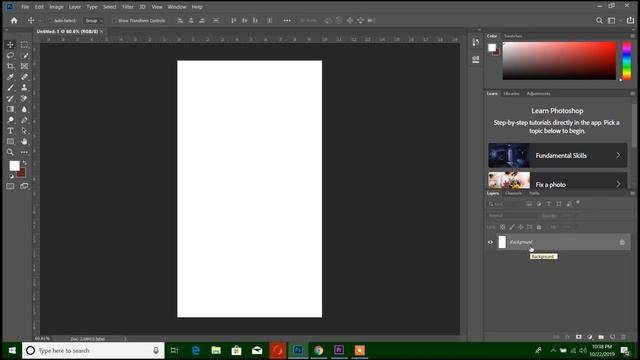
Task: Switch to the Adjustments tab
Action: pyautogui.click(x=538, y=93)
